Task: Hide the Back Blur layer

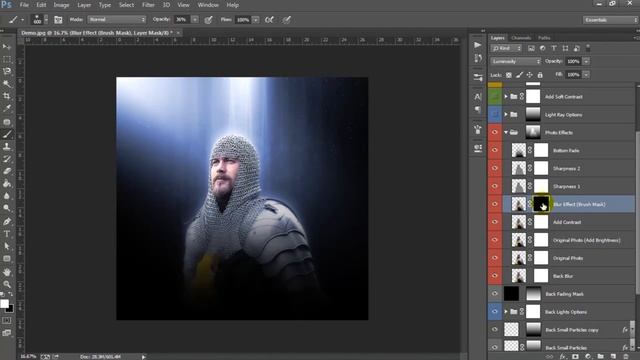Action: click(x=495, y=276)
